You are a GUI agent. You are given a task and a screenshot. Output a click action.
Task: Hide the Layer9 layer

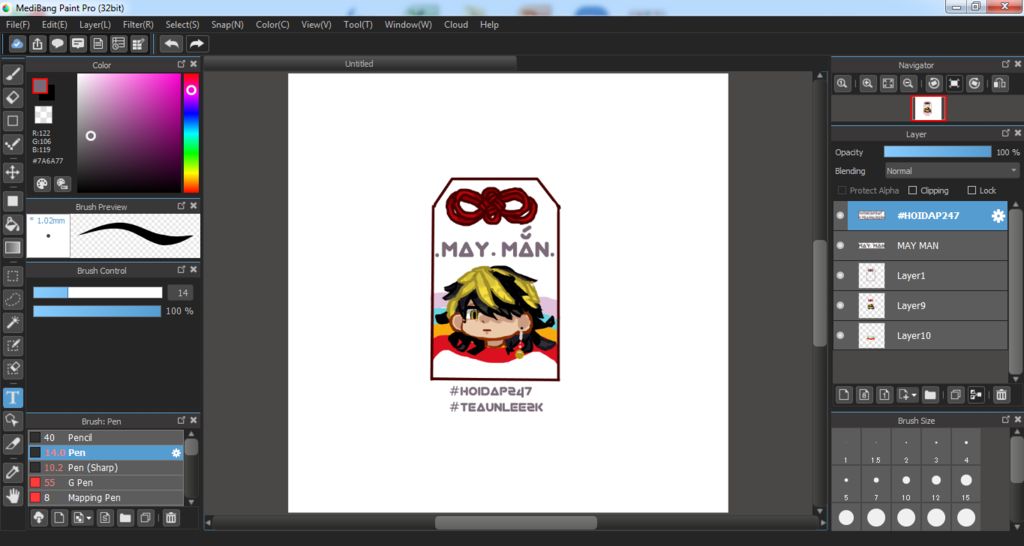[x=840, y=306]
